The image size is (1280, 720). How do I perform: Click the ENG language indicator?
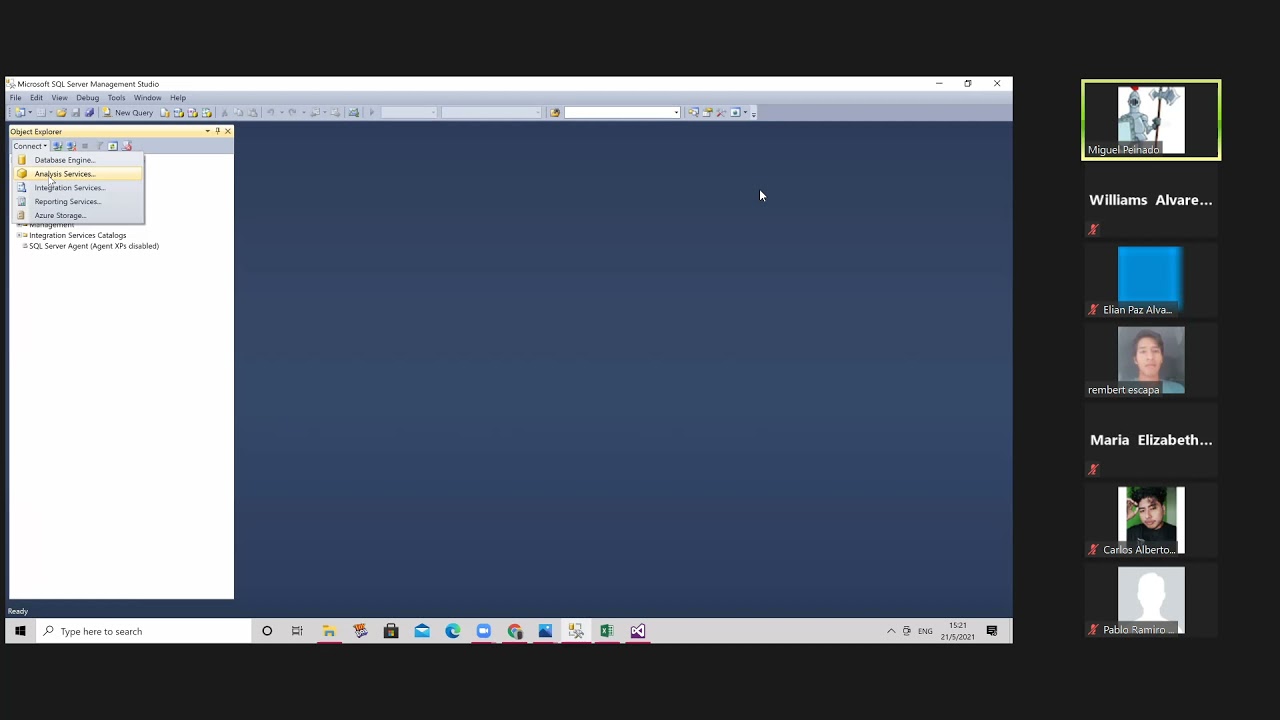pyautogui.click(x=925, y=631)
